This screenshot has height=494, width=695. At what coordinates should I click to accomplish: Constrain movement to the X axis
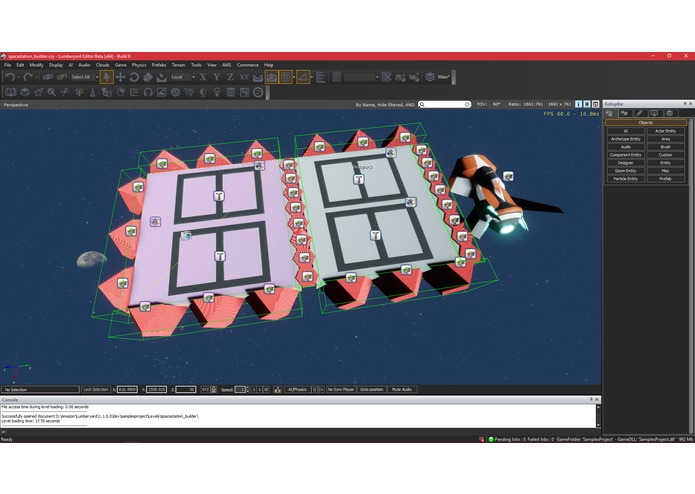[203, 77]
